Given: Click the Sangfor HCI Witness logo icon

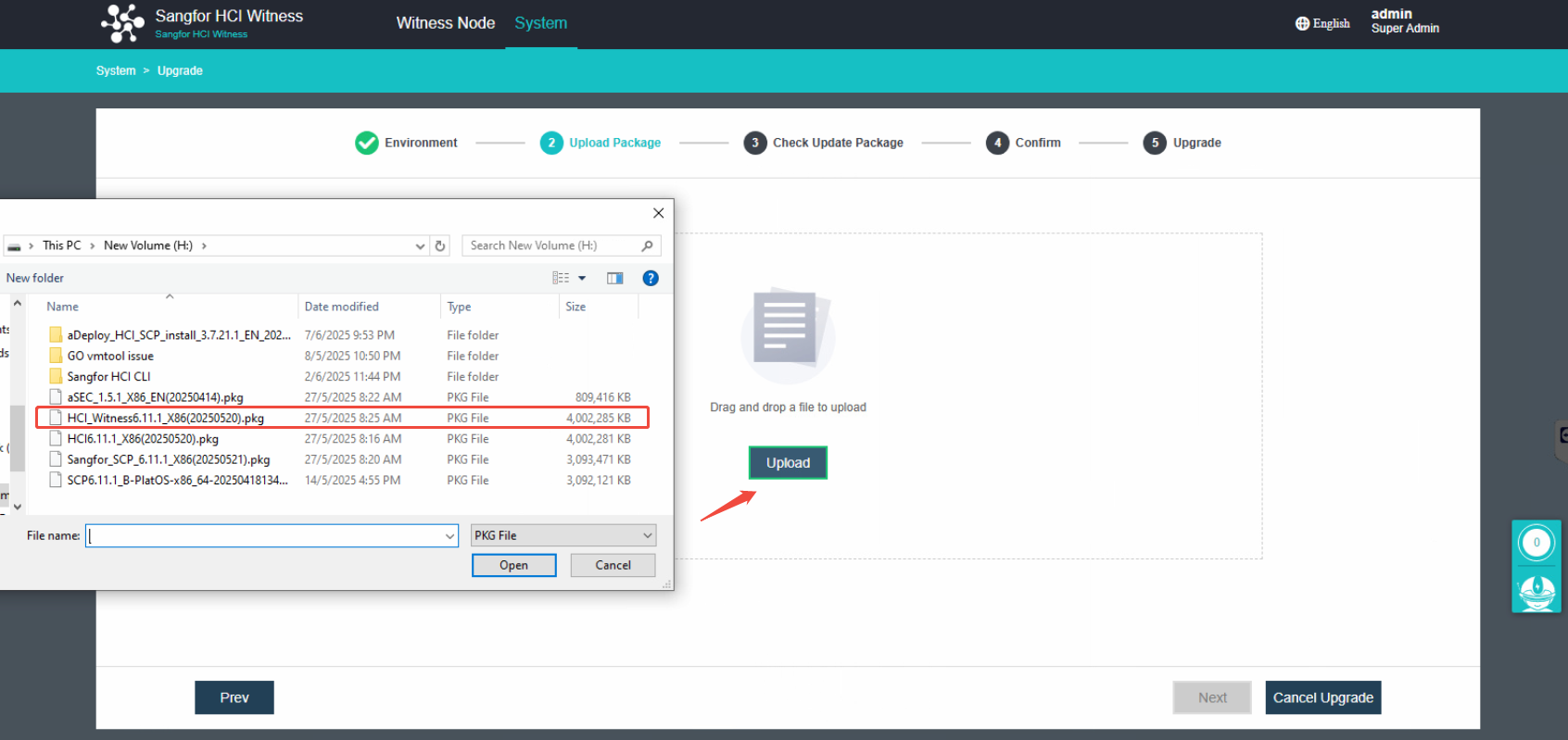Looking at the screenshot, I should pos(122,23).
